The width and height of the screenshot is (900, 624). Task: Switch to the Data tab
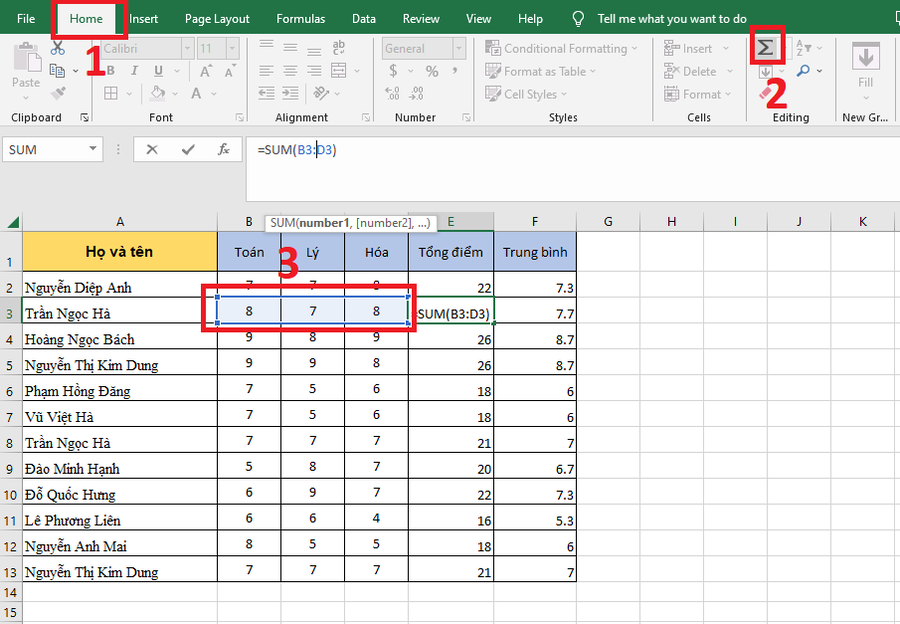[363, 18]
